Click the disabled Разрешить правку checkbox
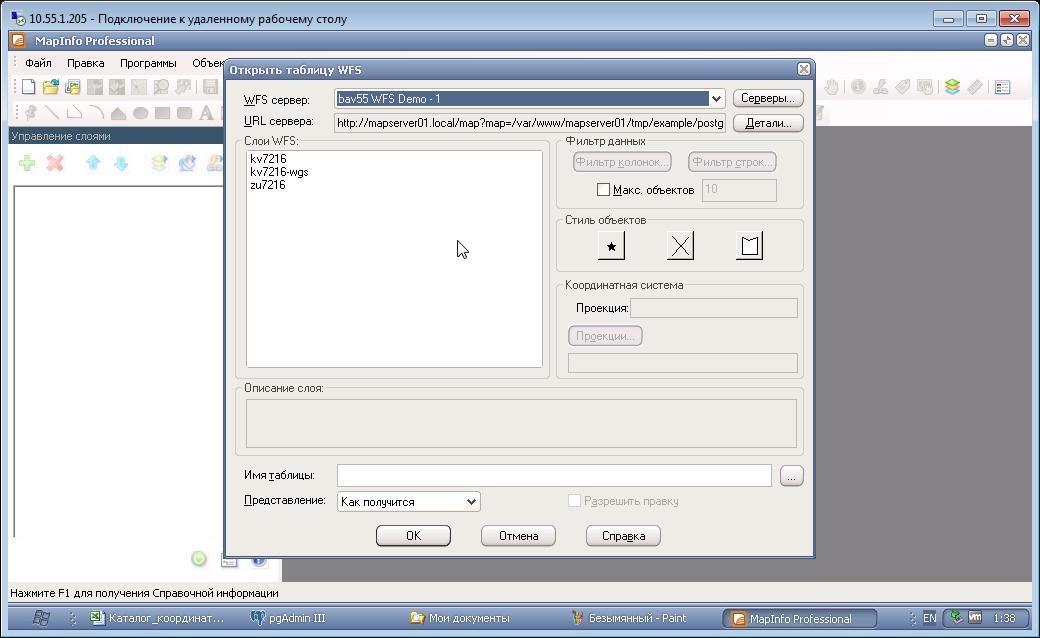 point(574,501)
